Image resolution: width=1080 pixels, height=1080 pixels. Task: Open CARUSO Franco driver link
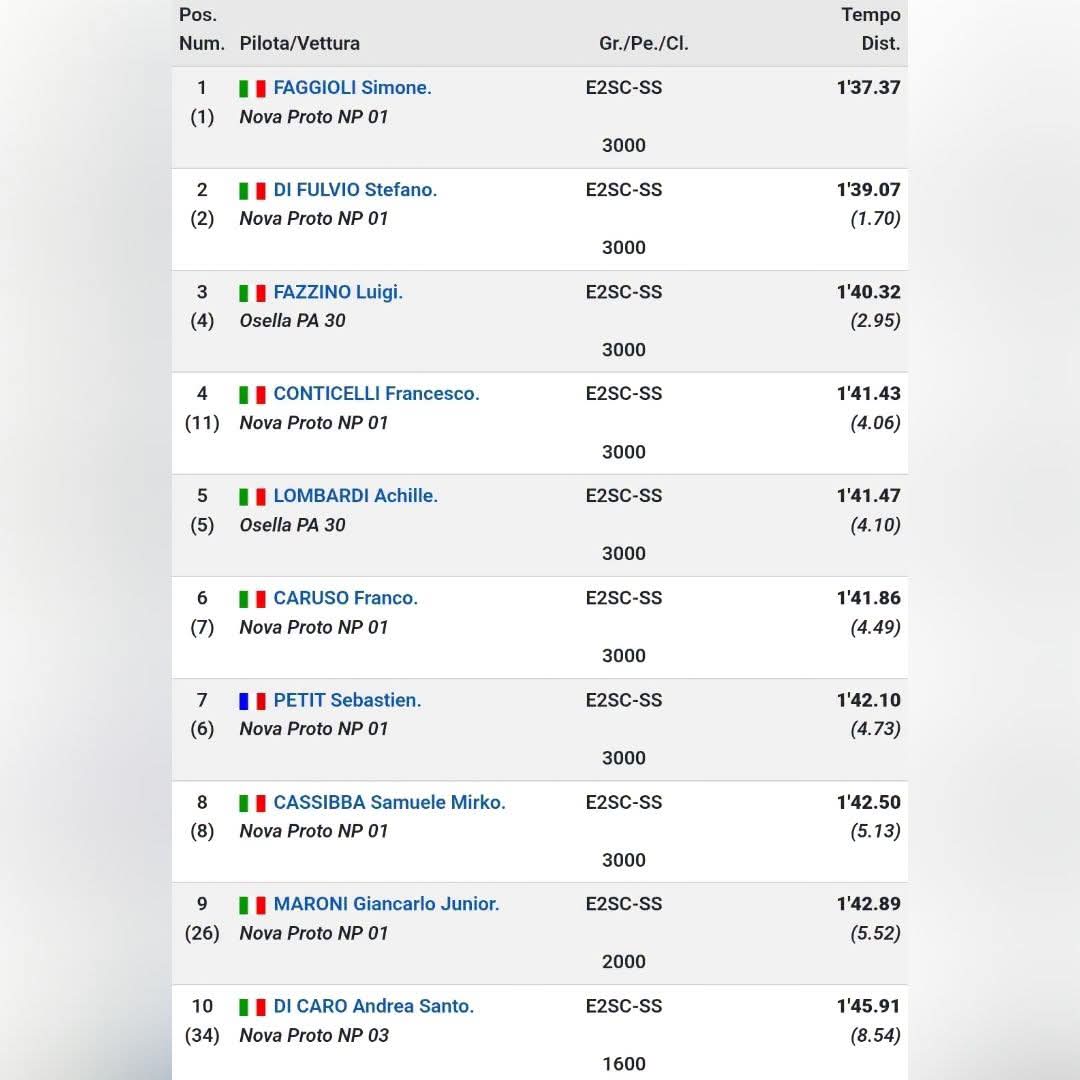pos(345,598)
